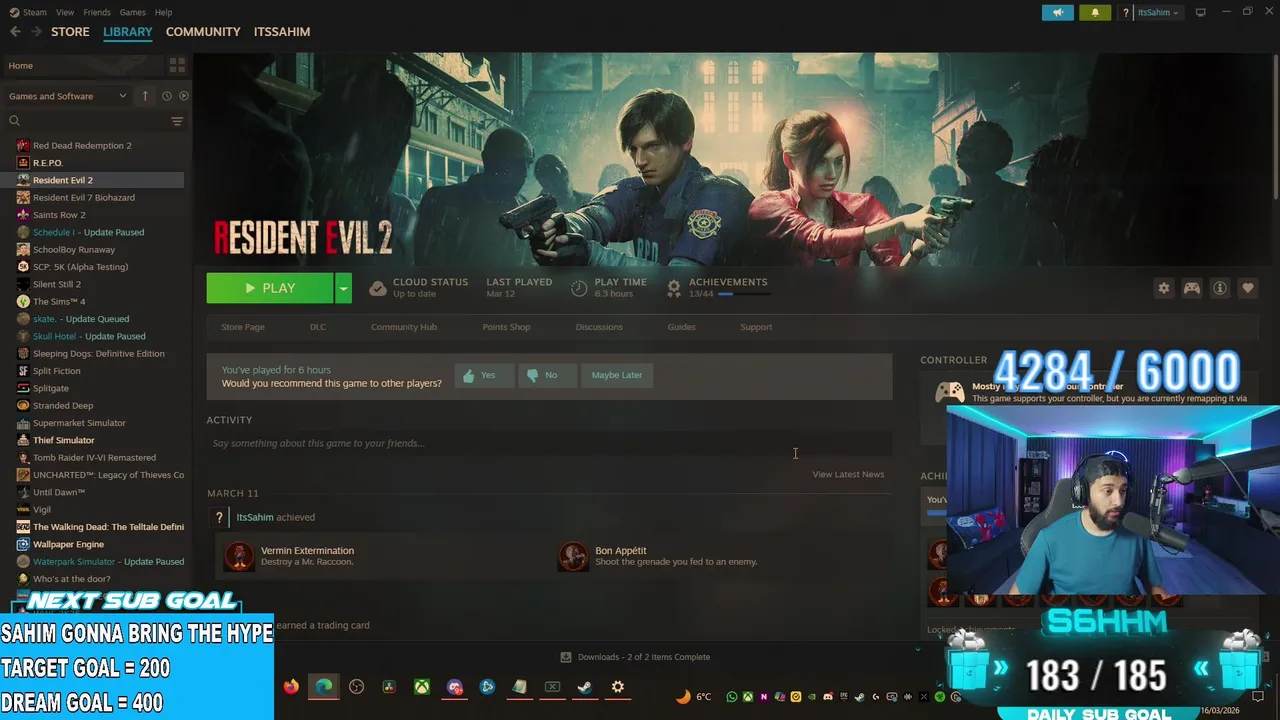Viewport: 1280px width, 720px height.
Task: Open Firefox from the taskbar
Action: pos(291,687)
